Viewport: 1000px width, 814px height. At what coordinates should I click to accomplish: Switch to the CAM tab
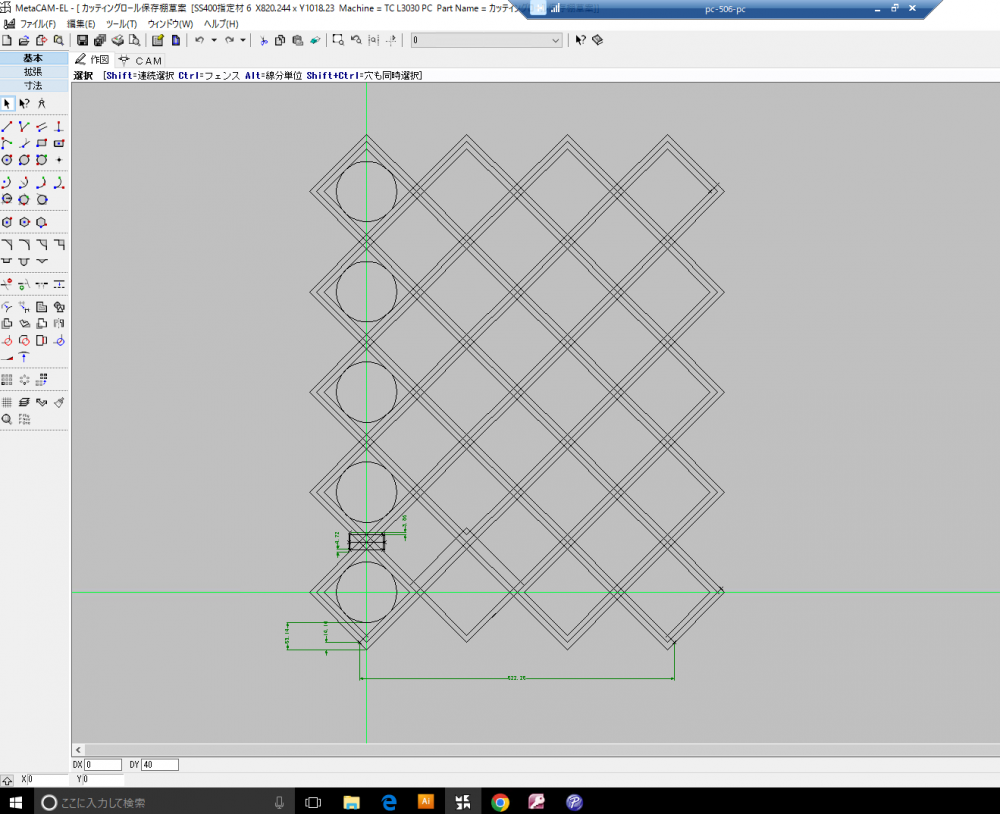pyautogui.click(x=140, y=61)
